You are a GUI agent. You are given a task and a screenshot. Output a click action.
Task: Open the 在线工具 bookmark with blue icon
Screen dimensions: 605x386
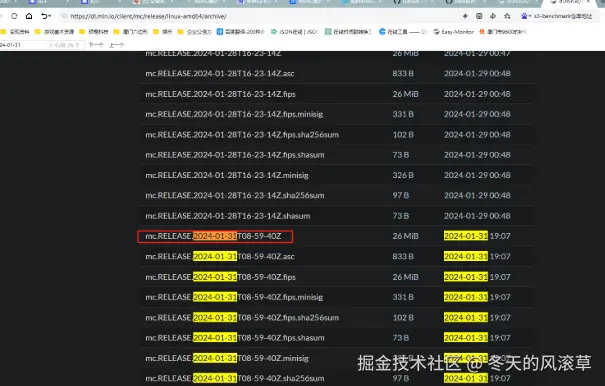point(403,32)
